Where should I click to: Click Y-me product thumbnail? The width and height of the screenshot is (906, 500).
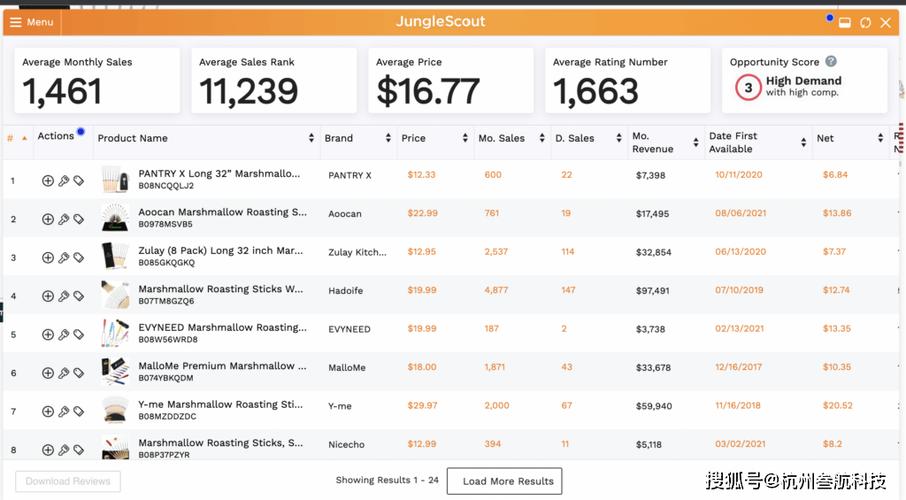[x=116, y=410]
